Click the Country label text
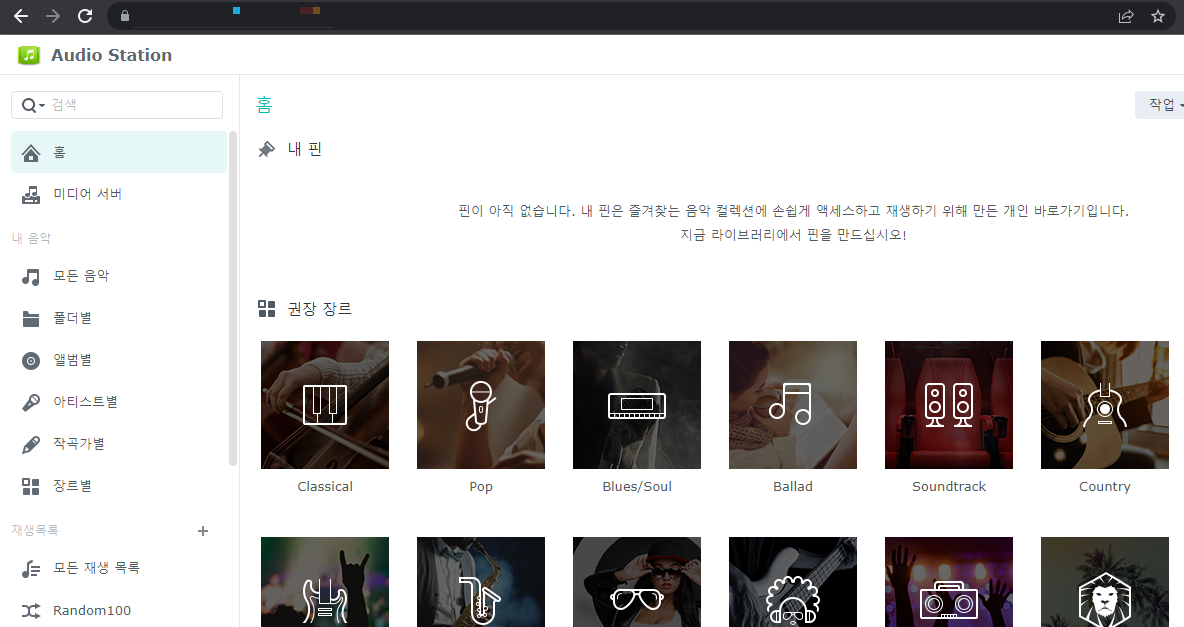Screen dimensions: 1184x627 1105,487
